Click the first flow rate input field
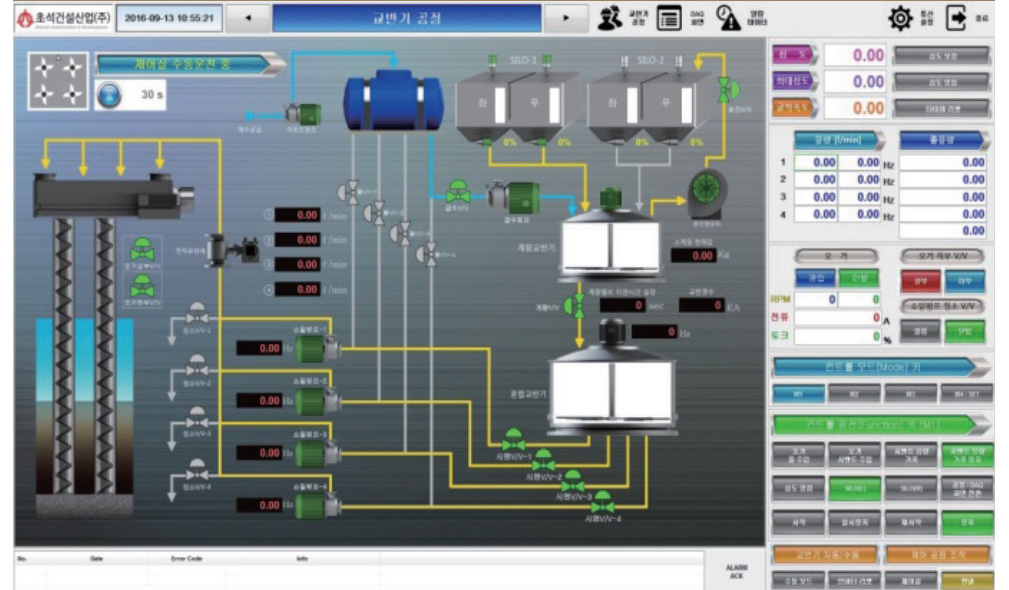 coord(815,162)
